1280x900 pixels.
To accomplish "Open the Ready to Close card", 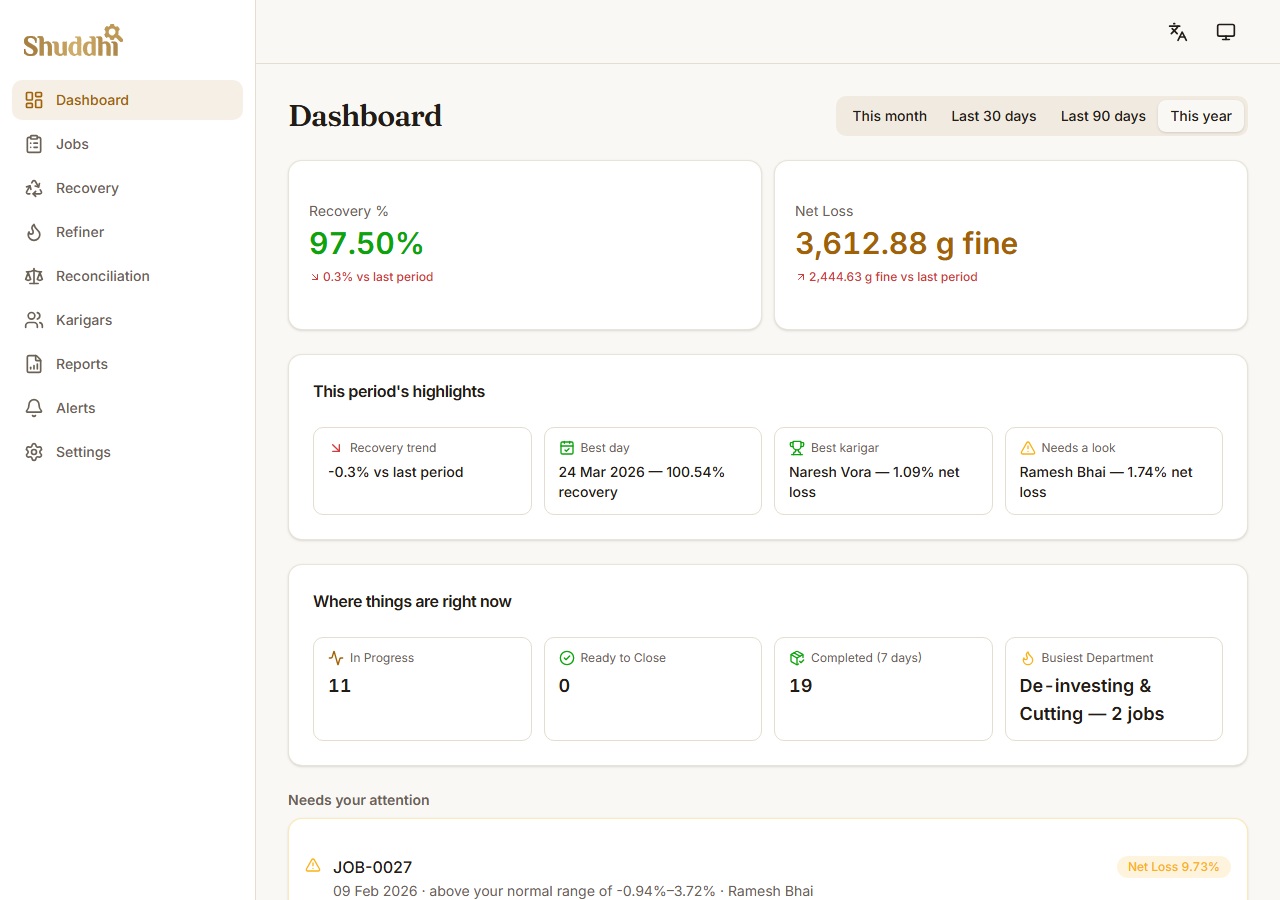I will (653, 689).
